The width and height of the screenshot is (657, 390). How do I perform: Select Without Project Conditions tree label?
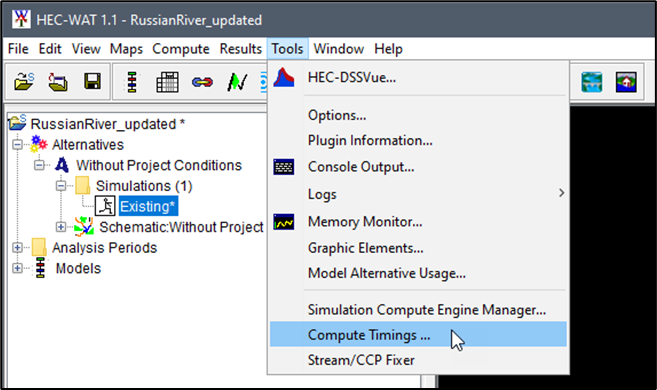click(x=159, y=165)
